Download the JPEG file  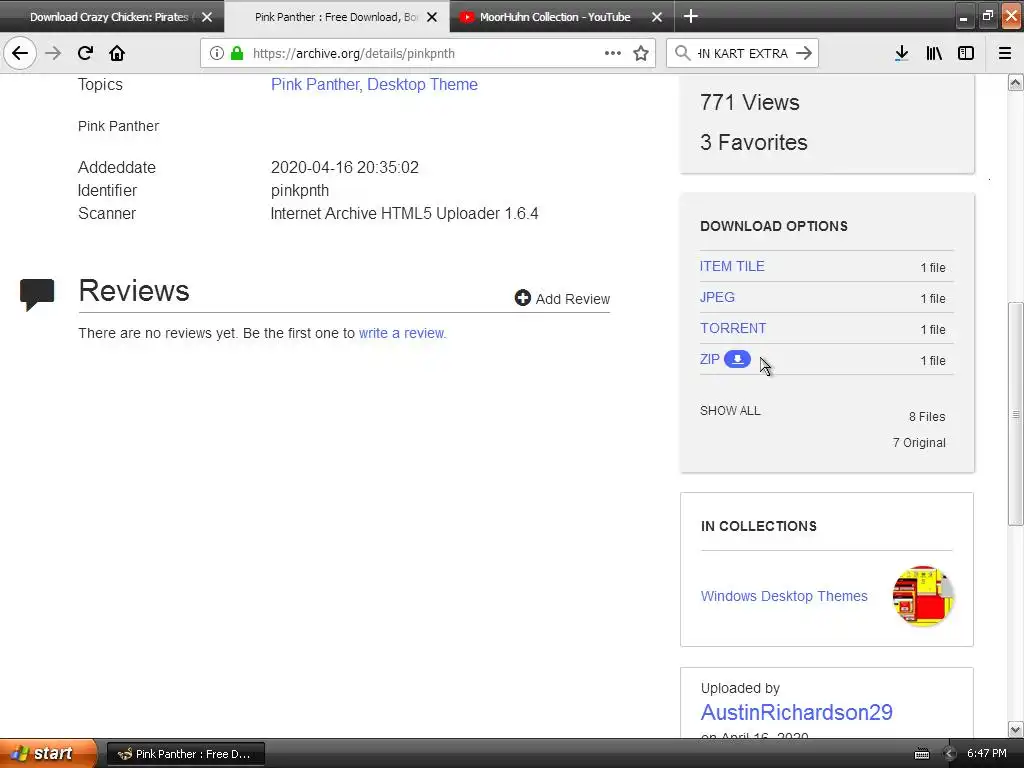(x=717, y=297)
